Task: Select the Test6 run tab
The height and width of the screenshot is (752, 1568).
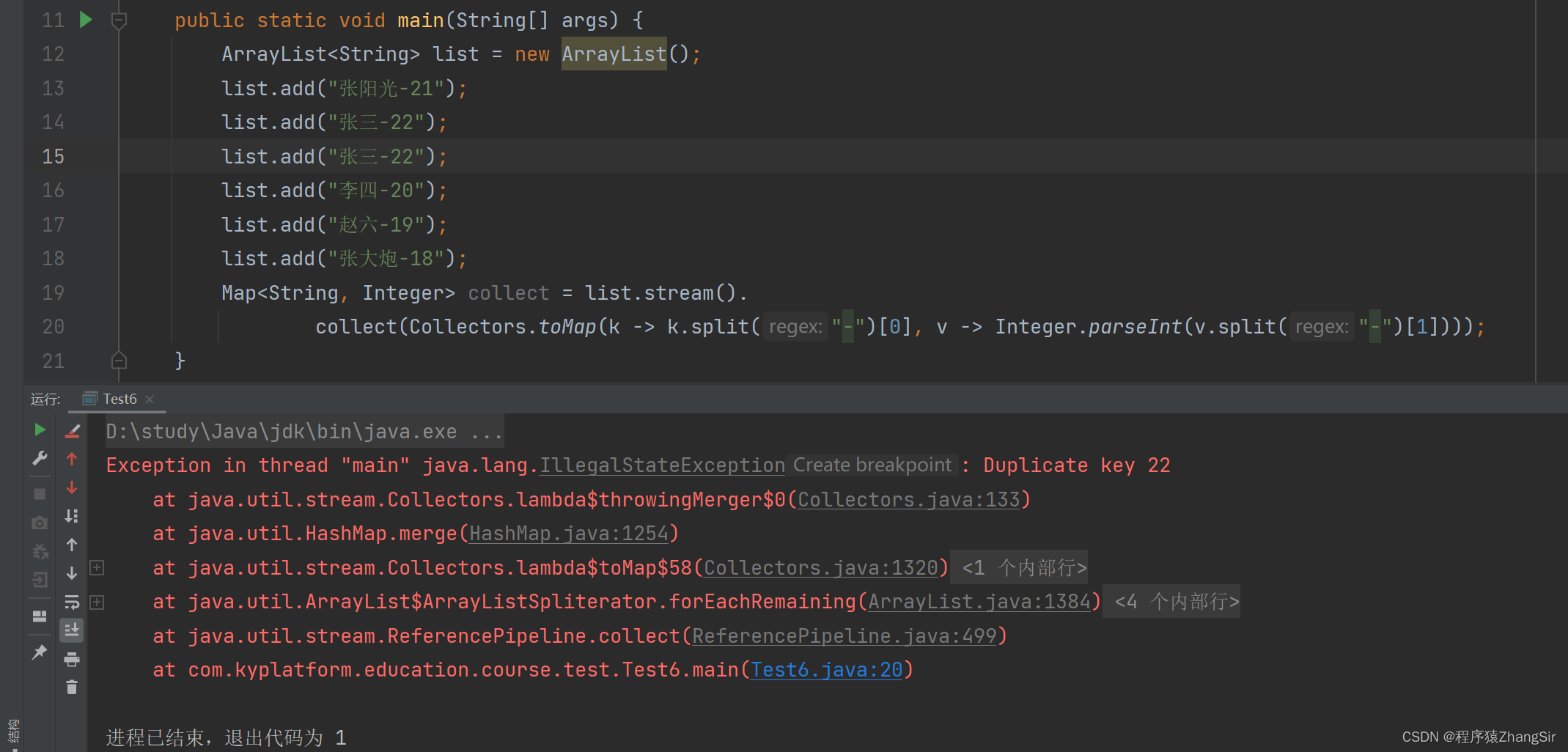Action: click(119, 399)
